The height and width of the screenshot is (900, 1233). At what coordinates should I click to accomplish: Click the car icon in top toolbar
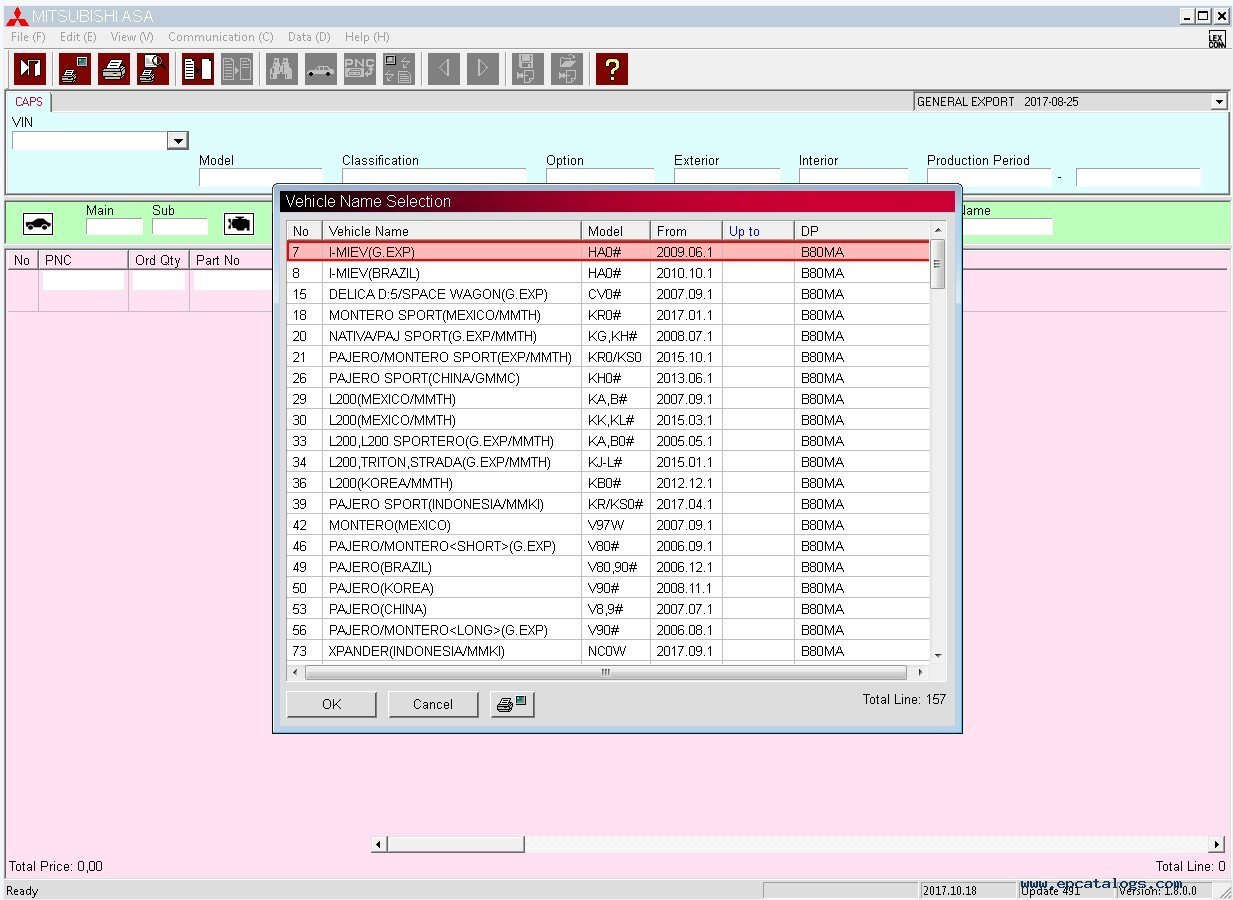pyautogui.click(x=320, y=68)
